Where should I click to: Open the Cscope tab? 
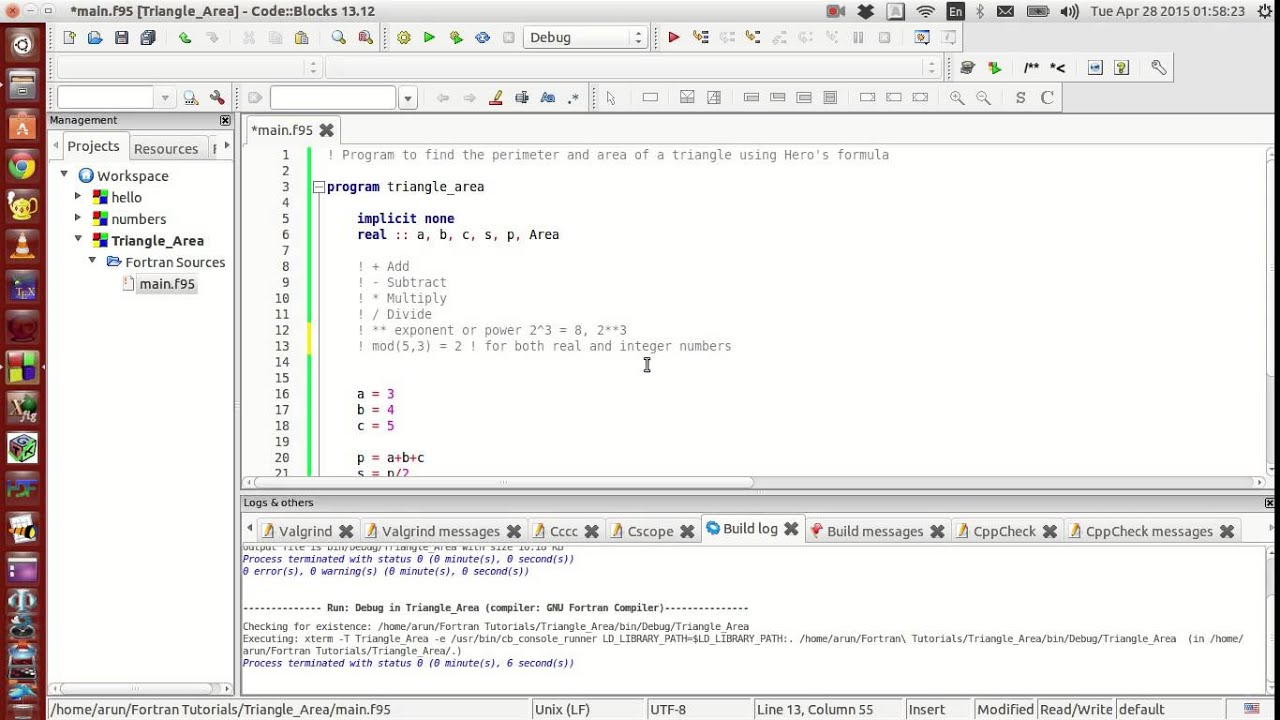point(650,531)
